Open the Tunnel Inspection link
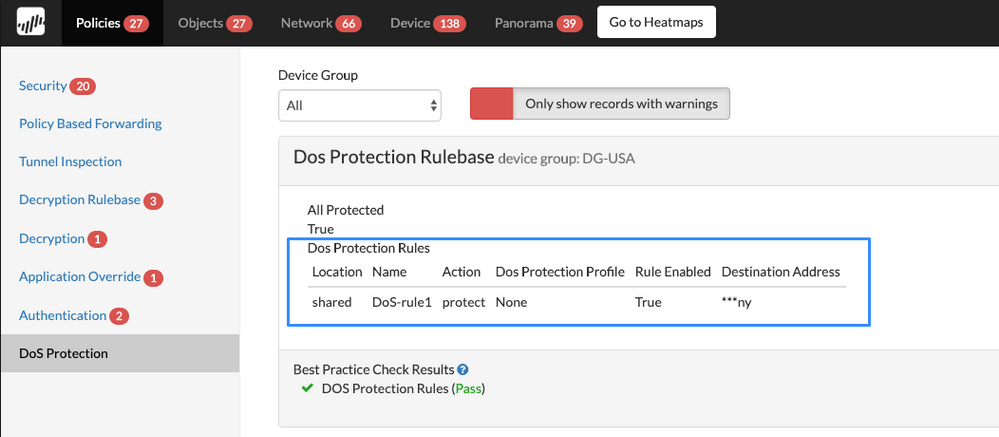Image resolution: width=999 pixels, height=437 pixels. click(x=70, y=162)
